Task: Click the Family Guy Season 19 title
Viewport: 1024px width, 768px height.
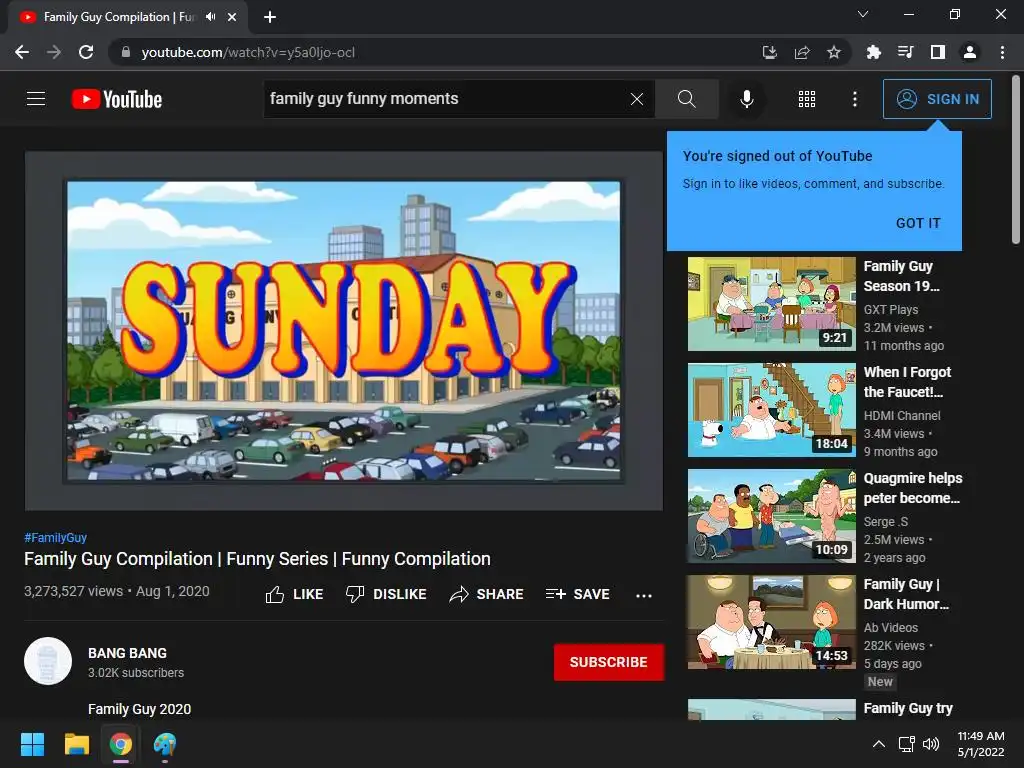Action: point(902,276)
